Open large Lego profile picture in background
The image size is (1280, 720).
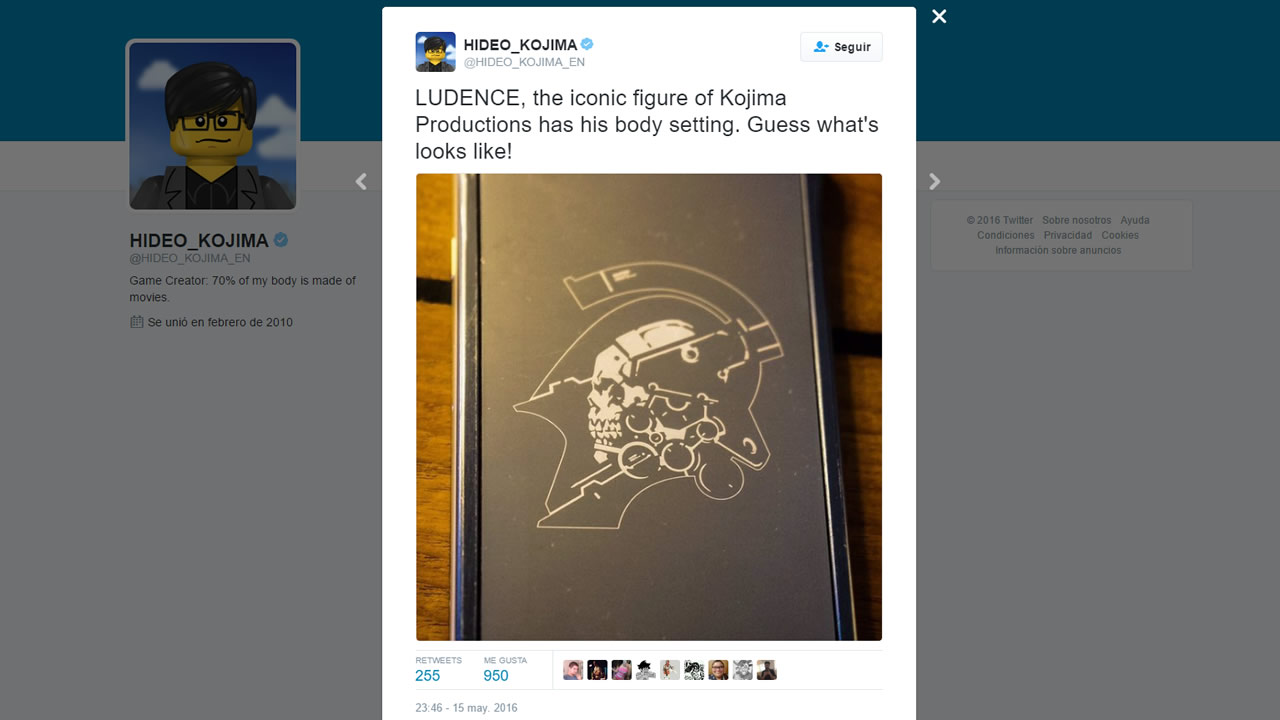click(213, 126)
